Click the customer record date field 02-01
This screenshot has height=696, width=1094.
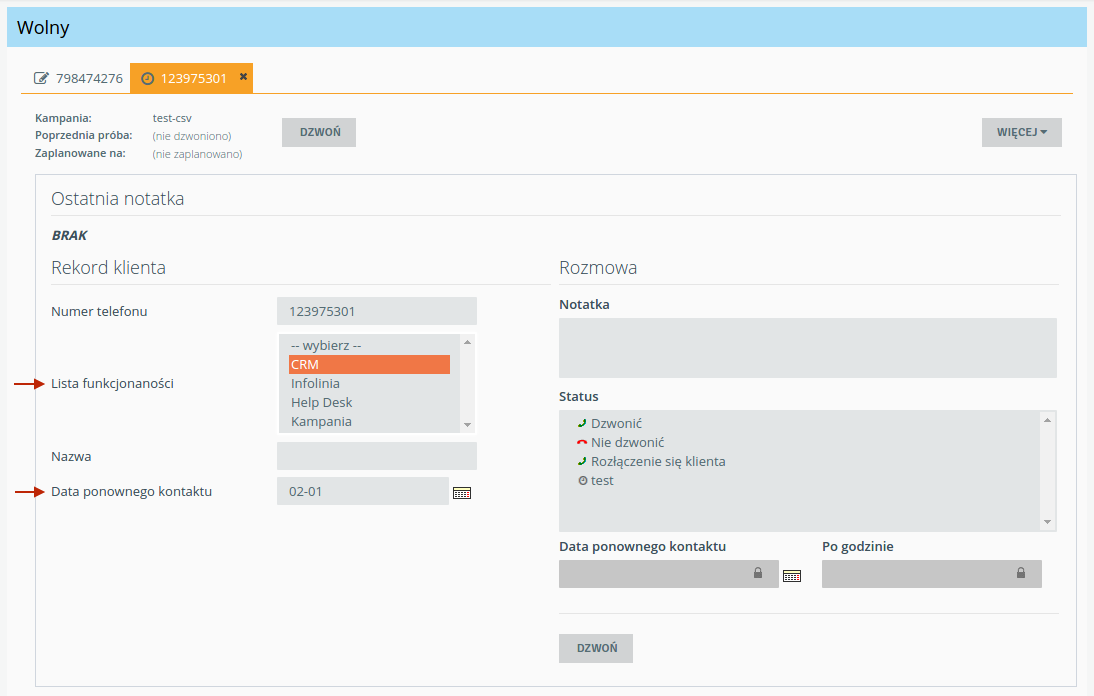click(x=363, y=491)
